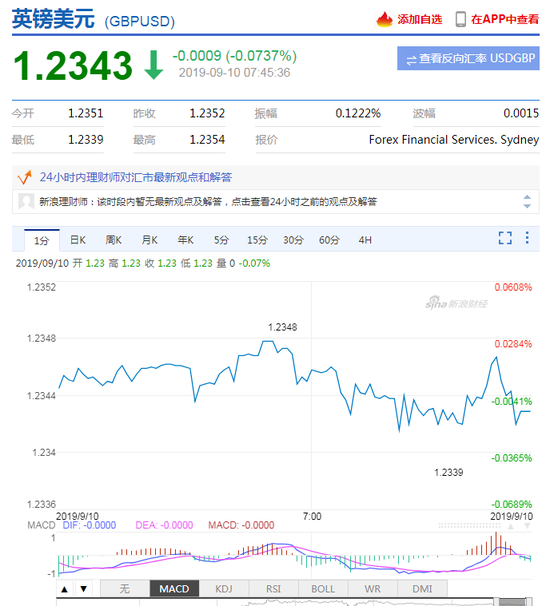Switch to the 60分 chart tab
The height and width of the screenshot is (606, 550).
click(x=329, y=240)
